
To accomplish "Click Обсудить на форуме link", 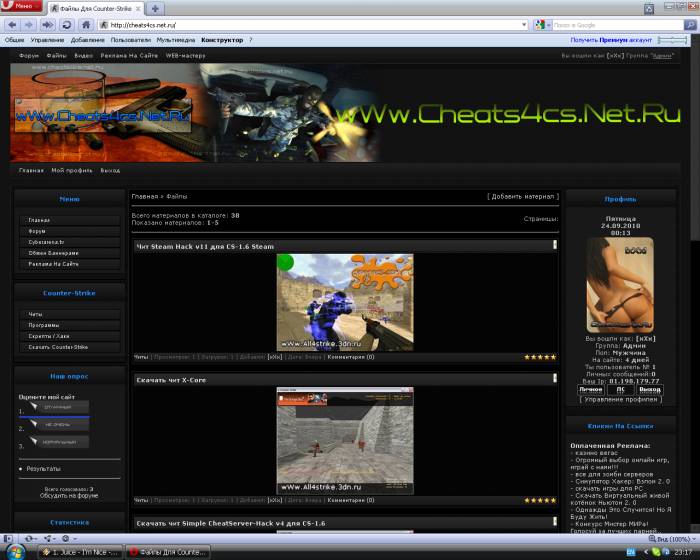I will [x=69, y=495].
